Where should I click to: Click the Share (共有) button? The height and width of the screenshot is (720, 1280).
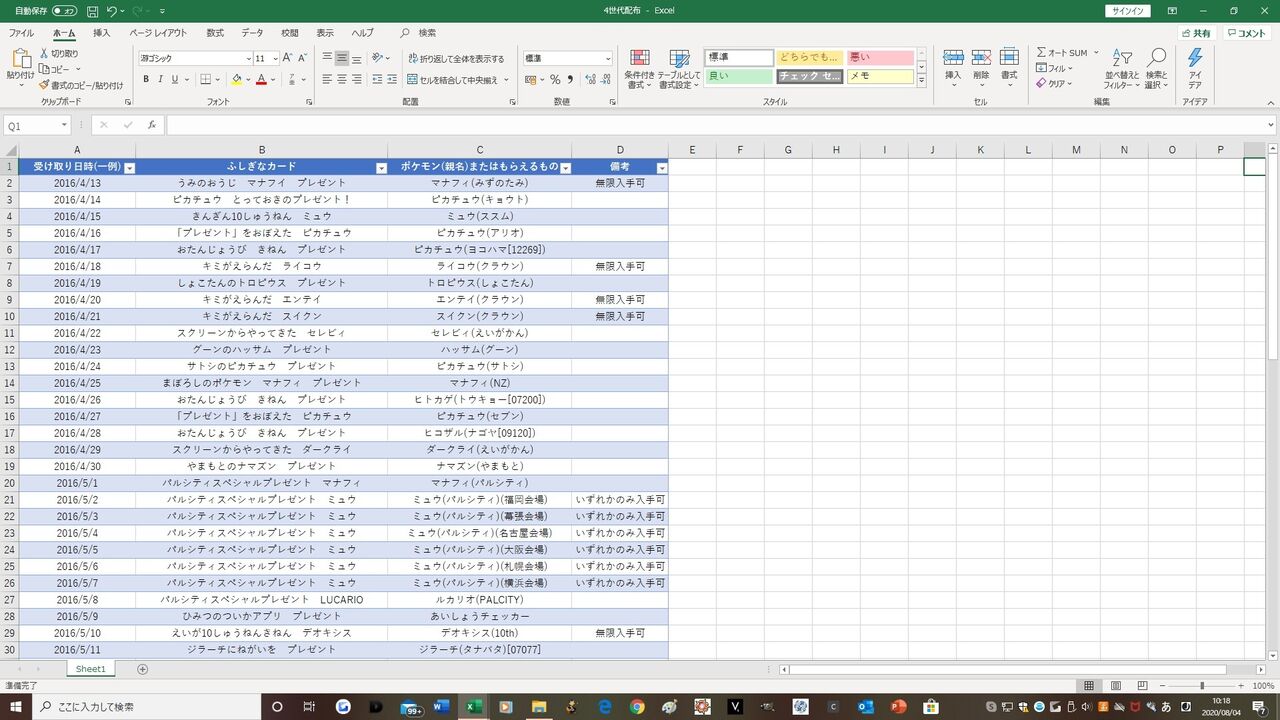pyautogui.click(x=1195, y=33)
